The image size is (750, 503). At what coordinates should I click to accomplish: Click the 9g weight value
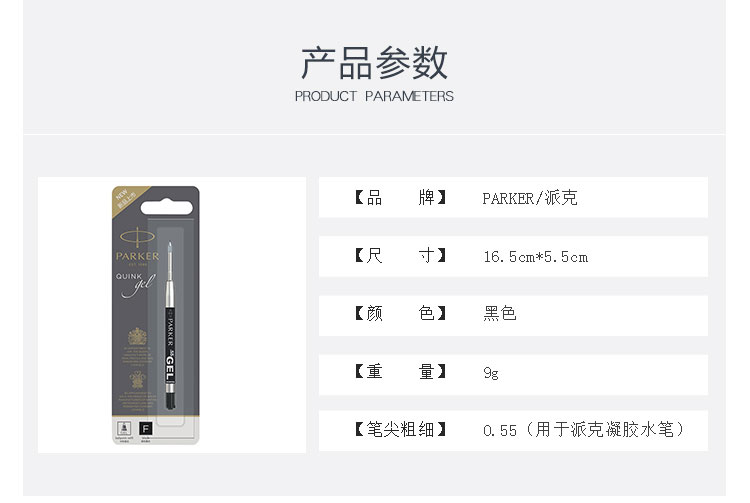[491, 373]
